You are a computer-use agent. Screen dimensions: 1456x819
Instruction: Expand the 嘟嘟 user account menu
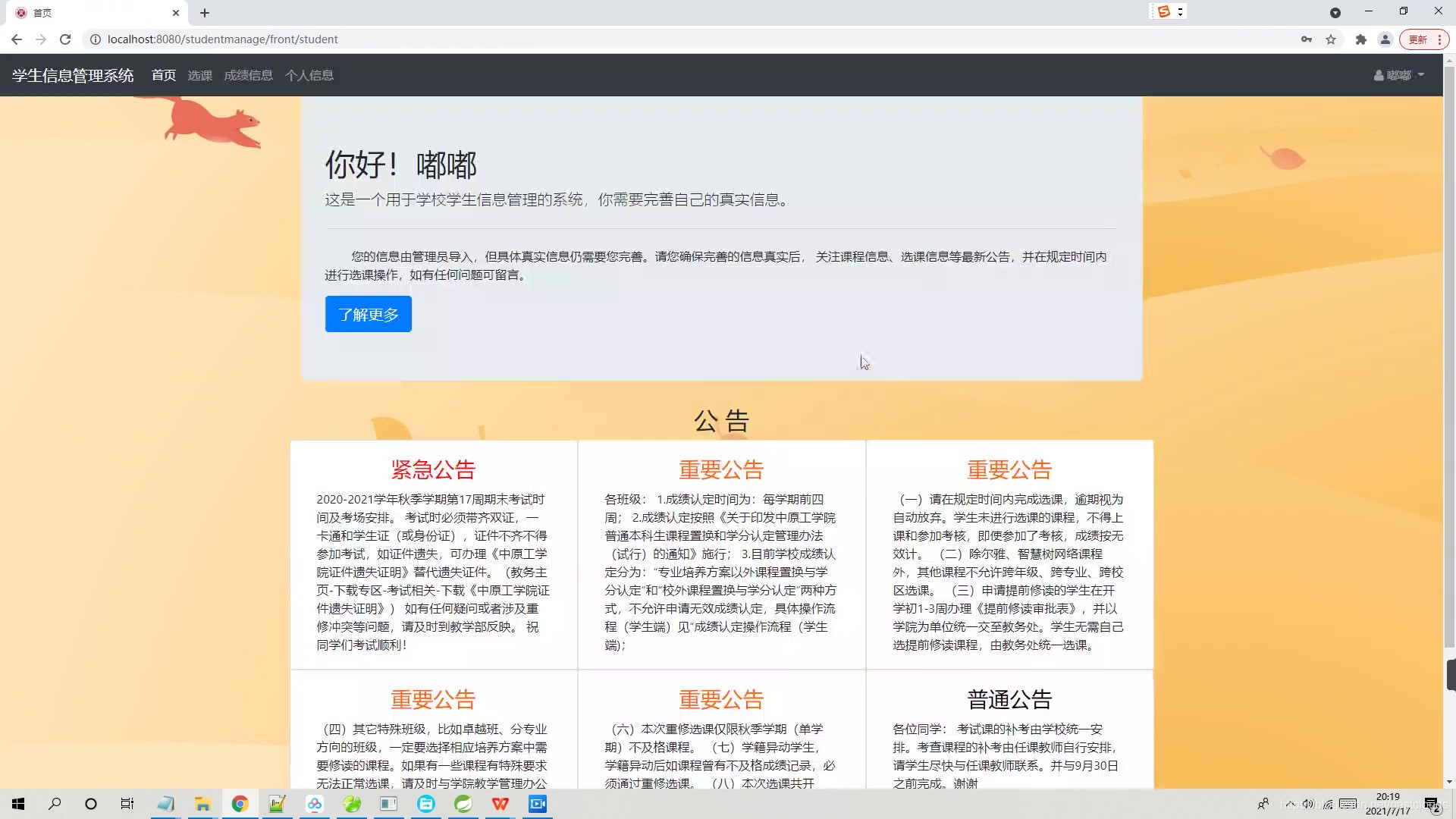[x=1399, y=74]
